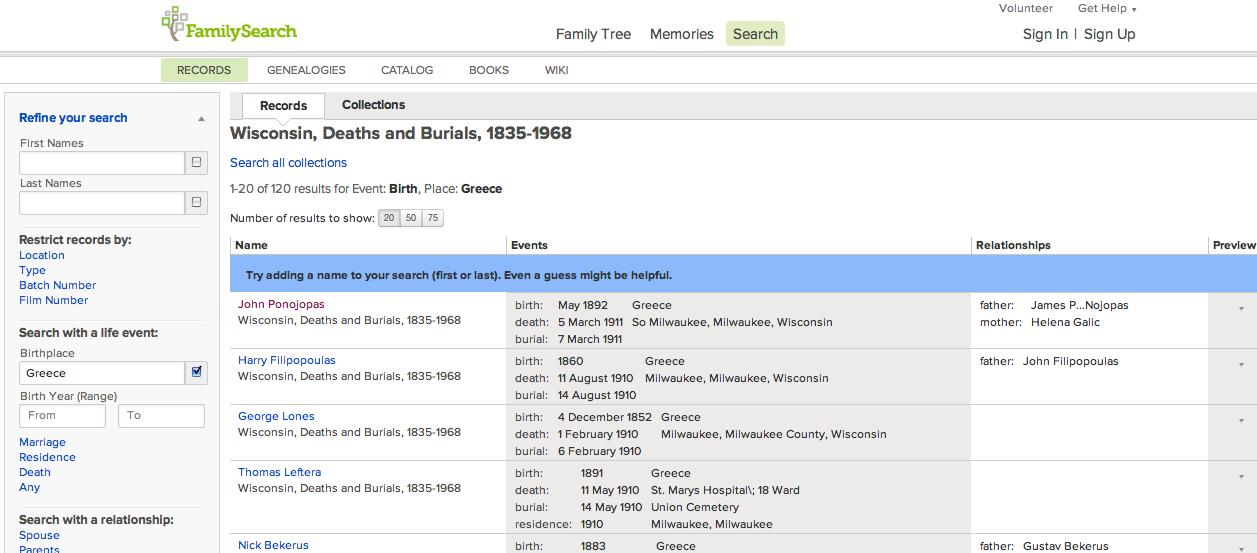Uncheck the Birthplace exact match checkbox
The image size is (1257, 553).
196,372
